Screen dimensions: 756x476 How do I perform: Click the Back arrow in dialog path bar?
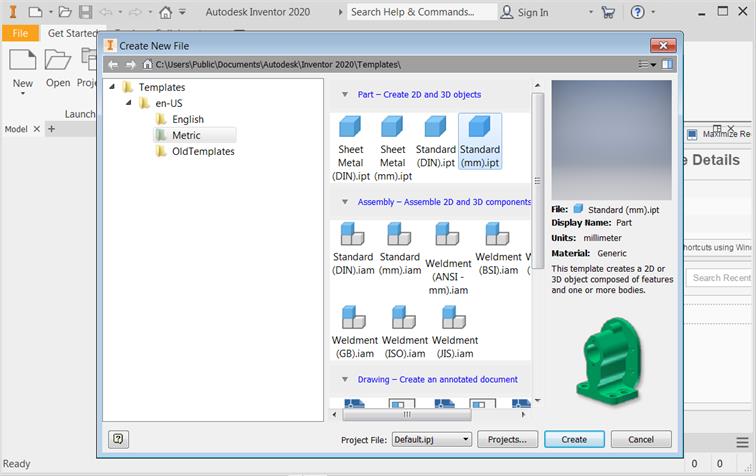113,65
